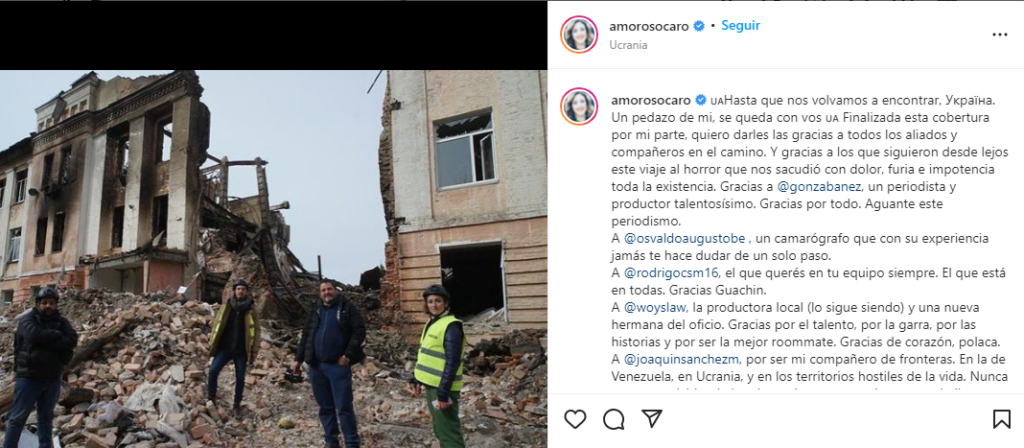Click the verified badge in the post header
This screenshot has width=1024, height=448.
click(x=698, y=26)
